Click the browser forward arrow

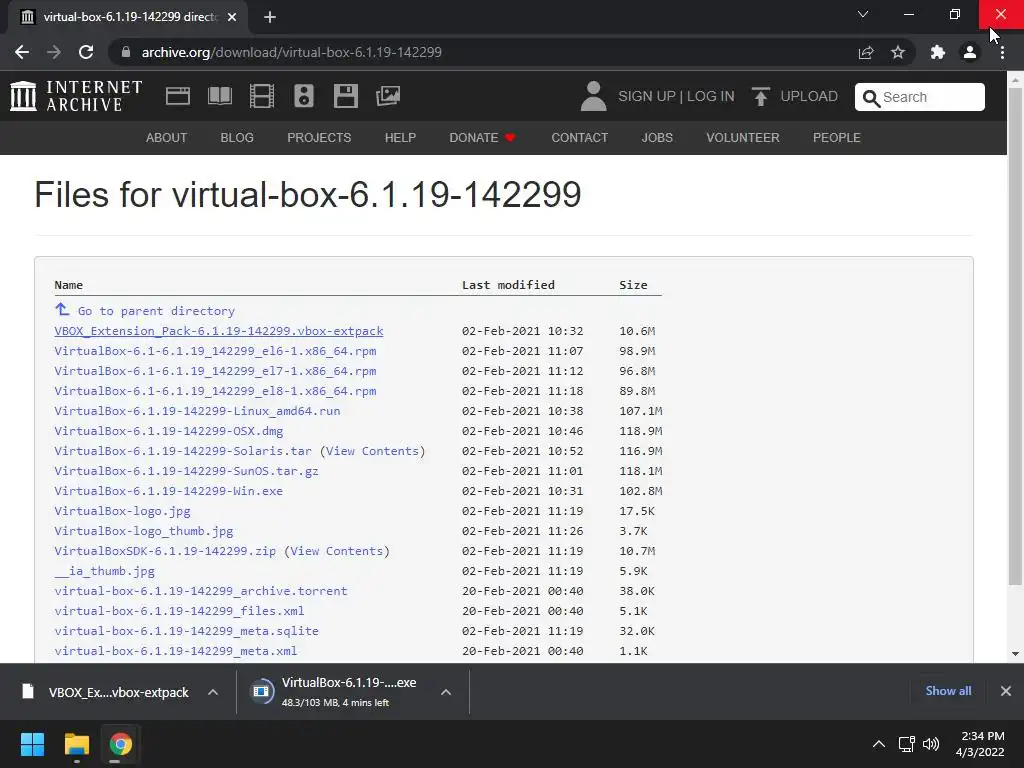pyautogui.click(x=54, y=52)
